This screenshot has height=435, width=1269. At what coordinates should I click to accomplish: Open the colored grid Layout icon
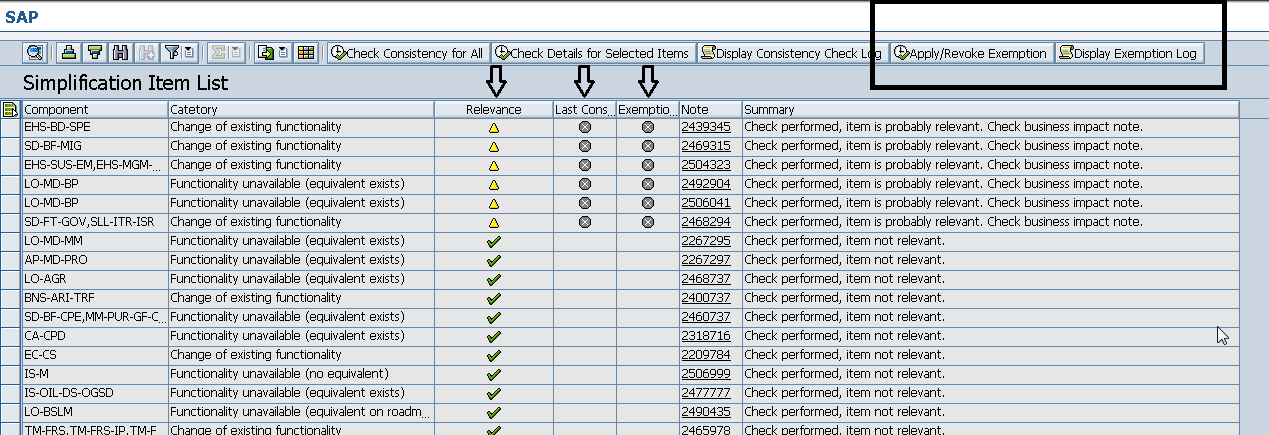tap(306, 53)
